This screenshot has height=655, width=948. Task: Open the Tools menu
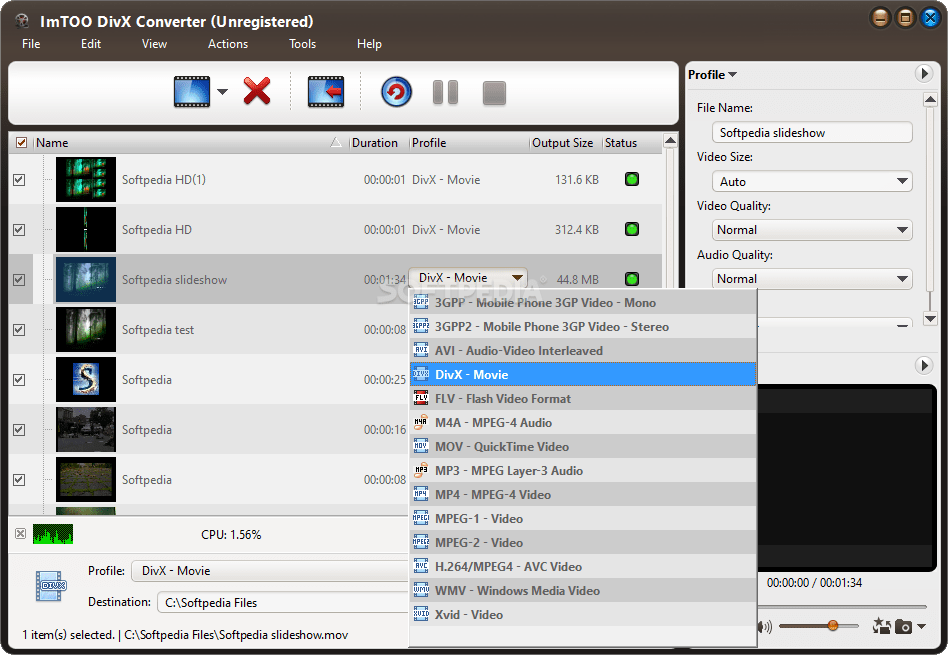click(x=302, y=44)
